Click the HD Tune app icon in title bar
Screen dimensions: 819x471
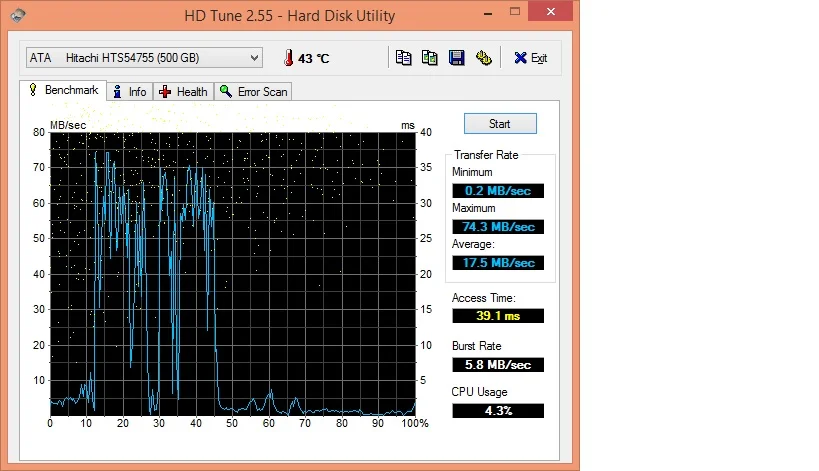coord(18,15)
